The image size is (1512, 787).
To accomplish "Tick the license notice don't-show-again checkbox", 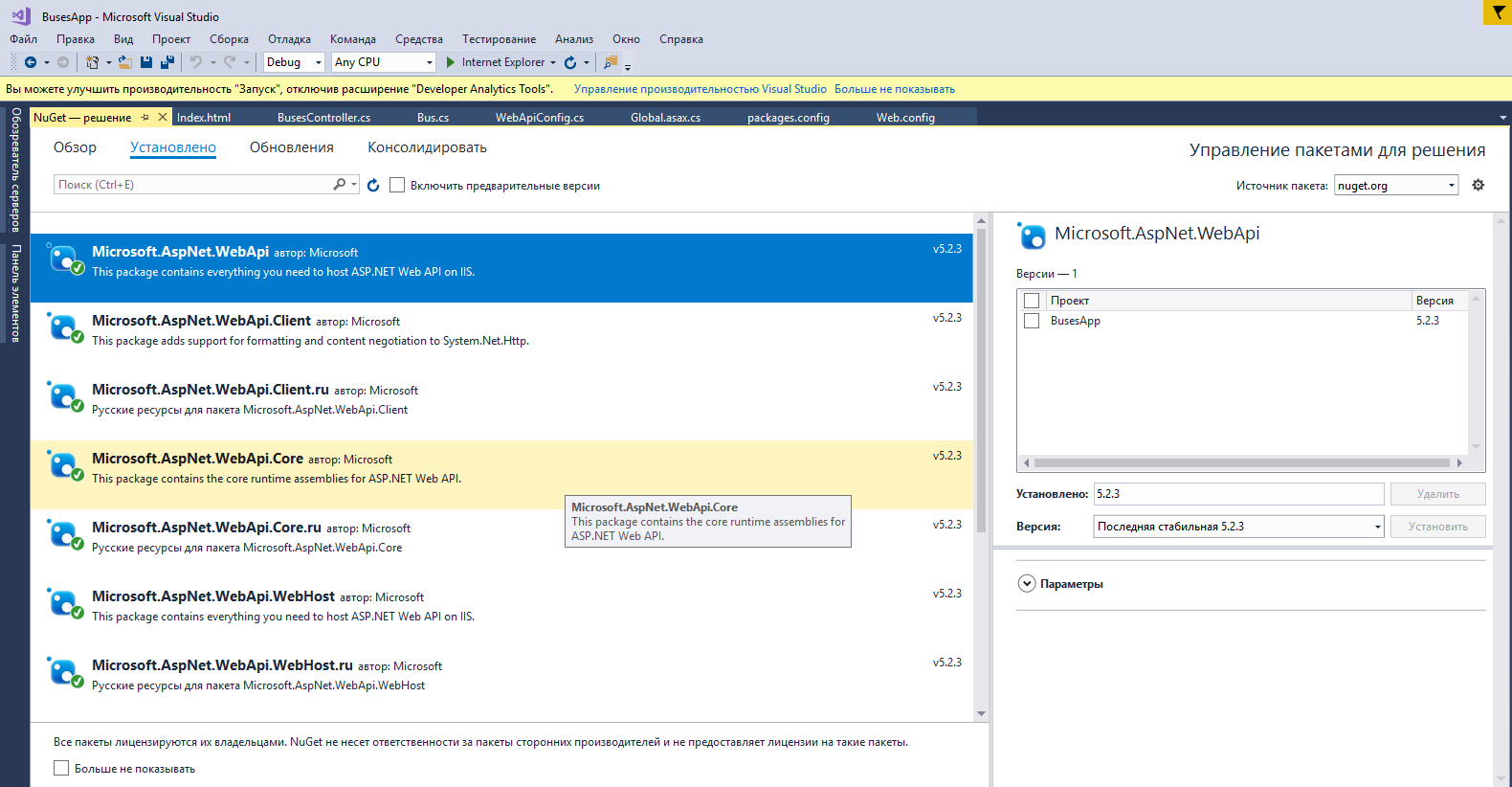I will point(61,768).
